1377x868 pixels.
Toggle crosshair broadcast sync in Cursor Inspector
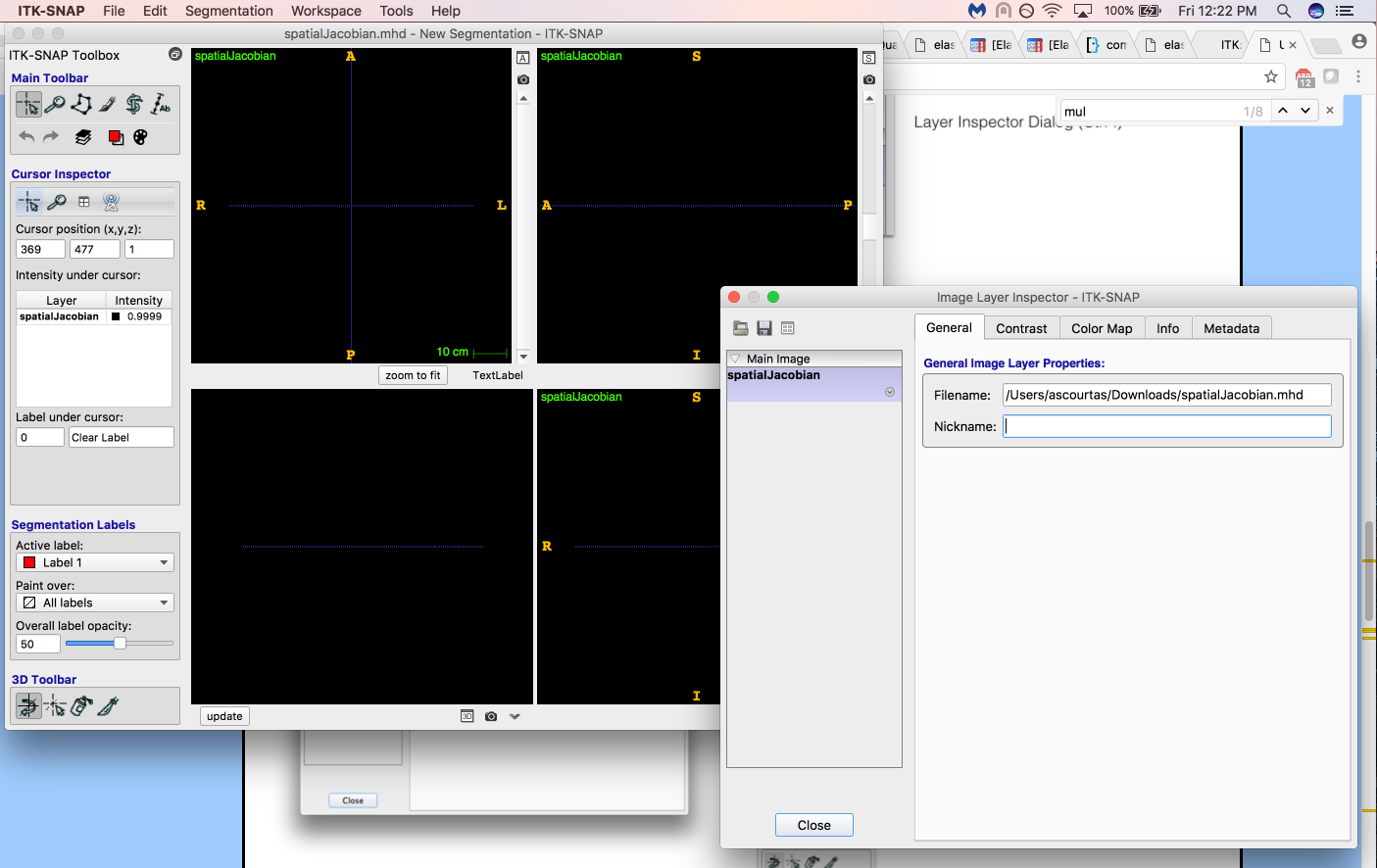click(x=111, y=201)
